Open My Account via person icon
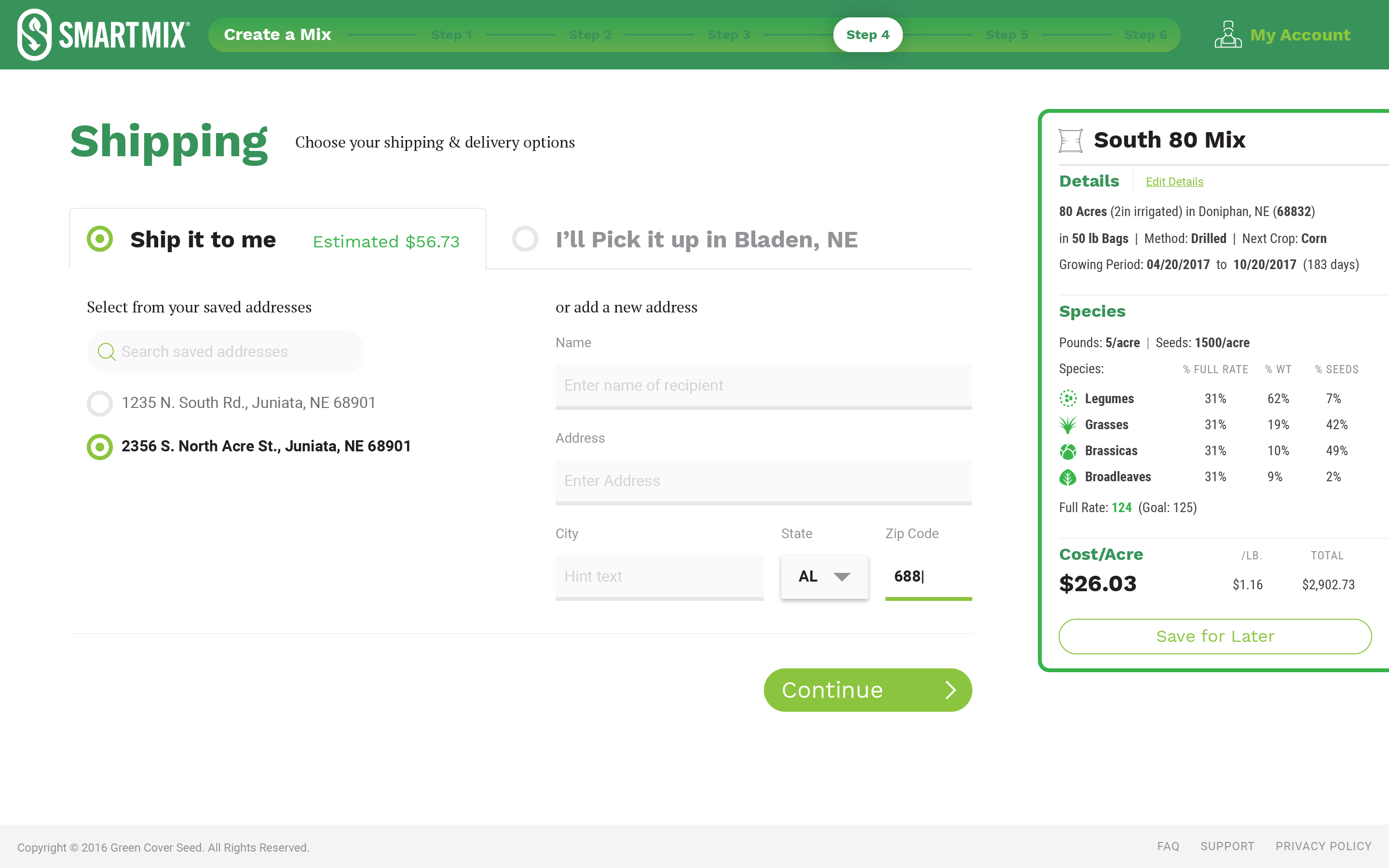Screen dimensions: 1389x868 click(1228, 34)
